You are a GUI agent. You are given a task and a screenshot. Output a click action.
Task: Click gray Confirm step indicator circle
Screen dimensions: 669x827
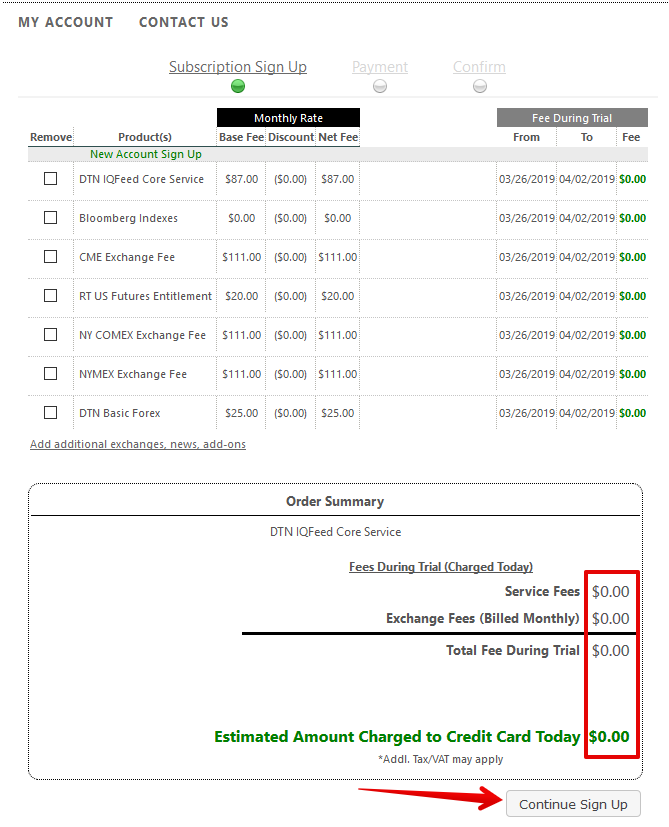(480, 86)
